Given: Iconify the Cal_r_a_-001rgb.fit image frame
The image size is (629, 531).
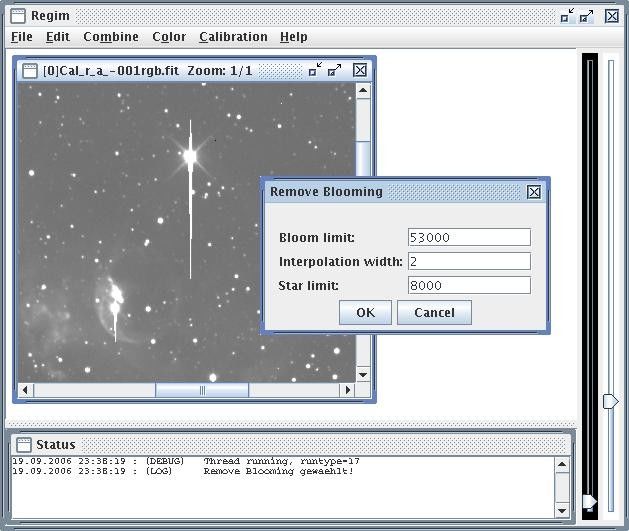Looking at the screenshot, I should pos(315,70).
